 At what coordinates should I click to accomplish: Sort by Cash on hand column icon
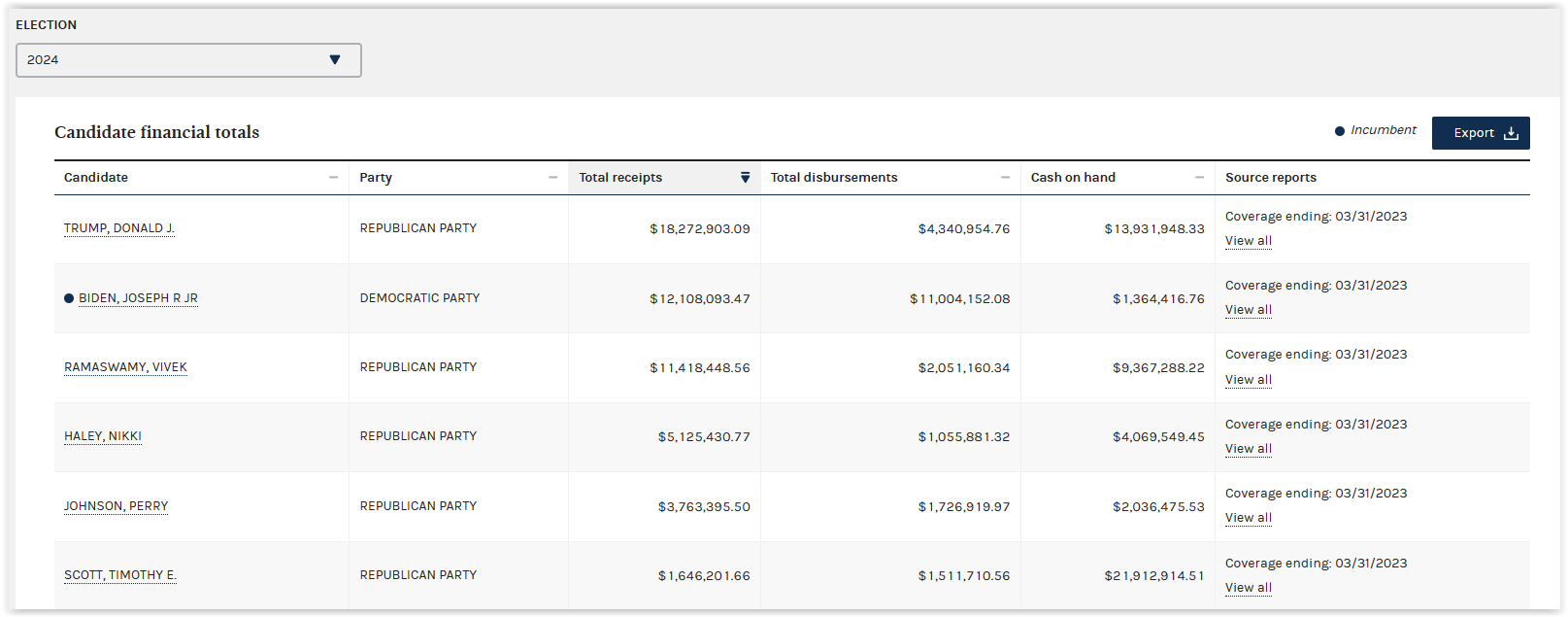click(1199, 178)
